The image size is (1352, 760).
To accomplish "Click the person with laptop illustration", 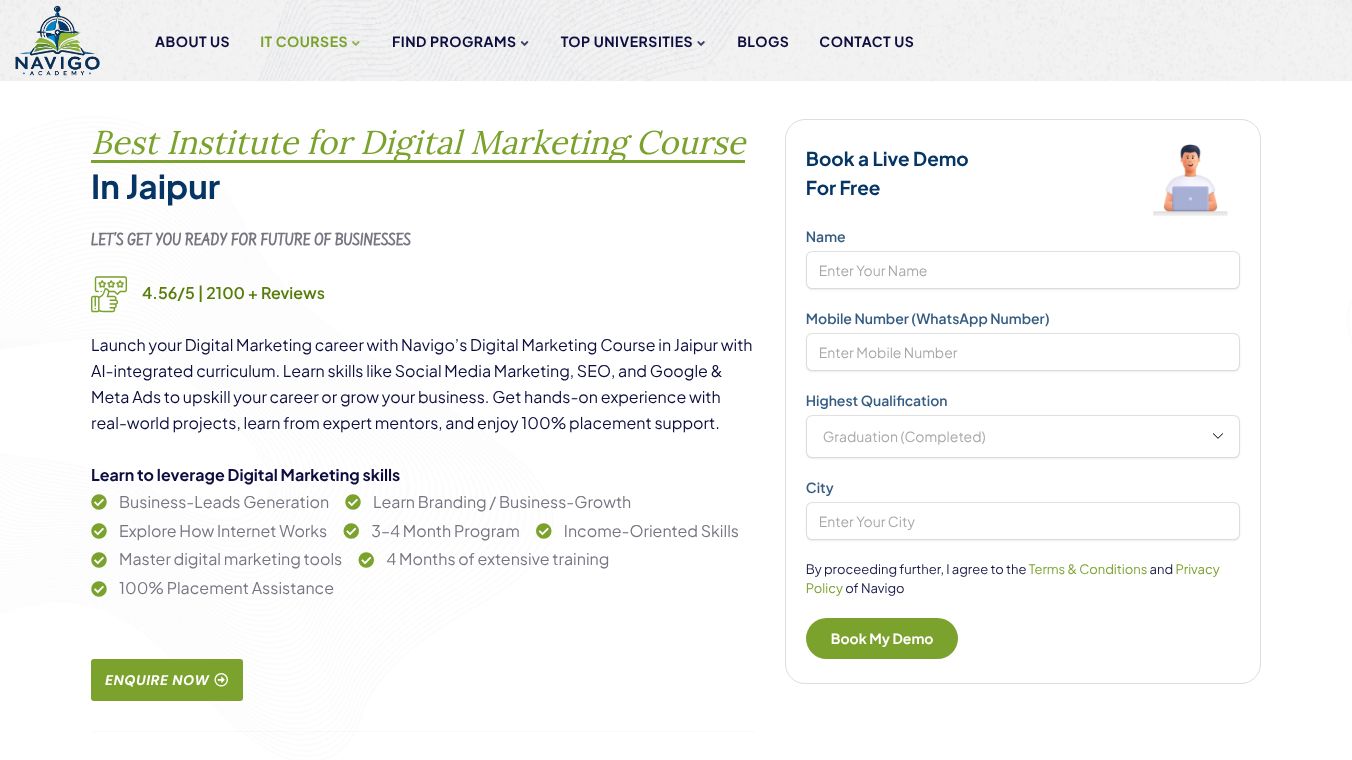I will point(1190,179).
